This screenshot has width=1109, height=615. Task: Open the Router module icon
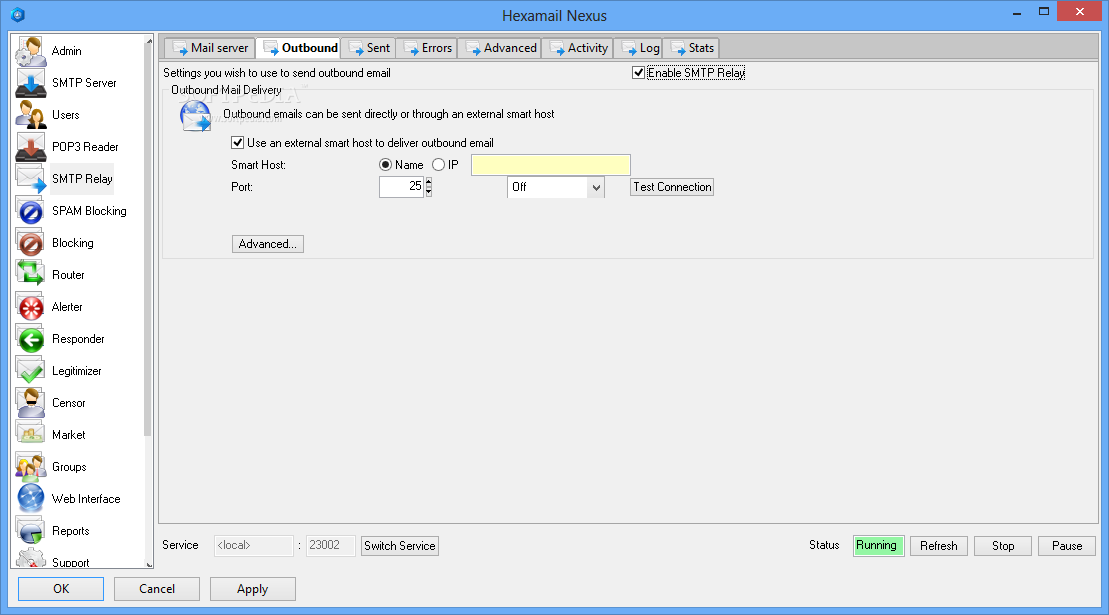30,274
